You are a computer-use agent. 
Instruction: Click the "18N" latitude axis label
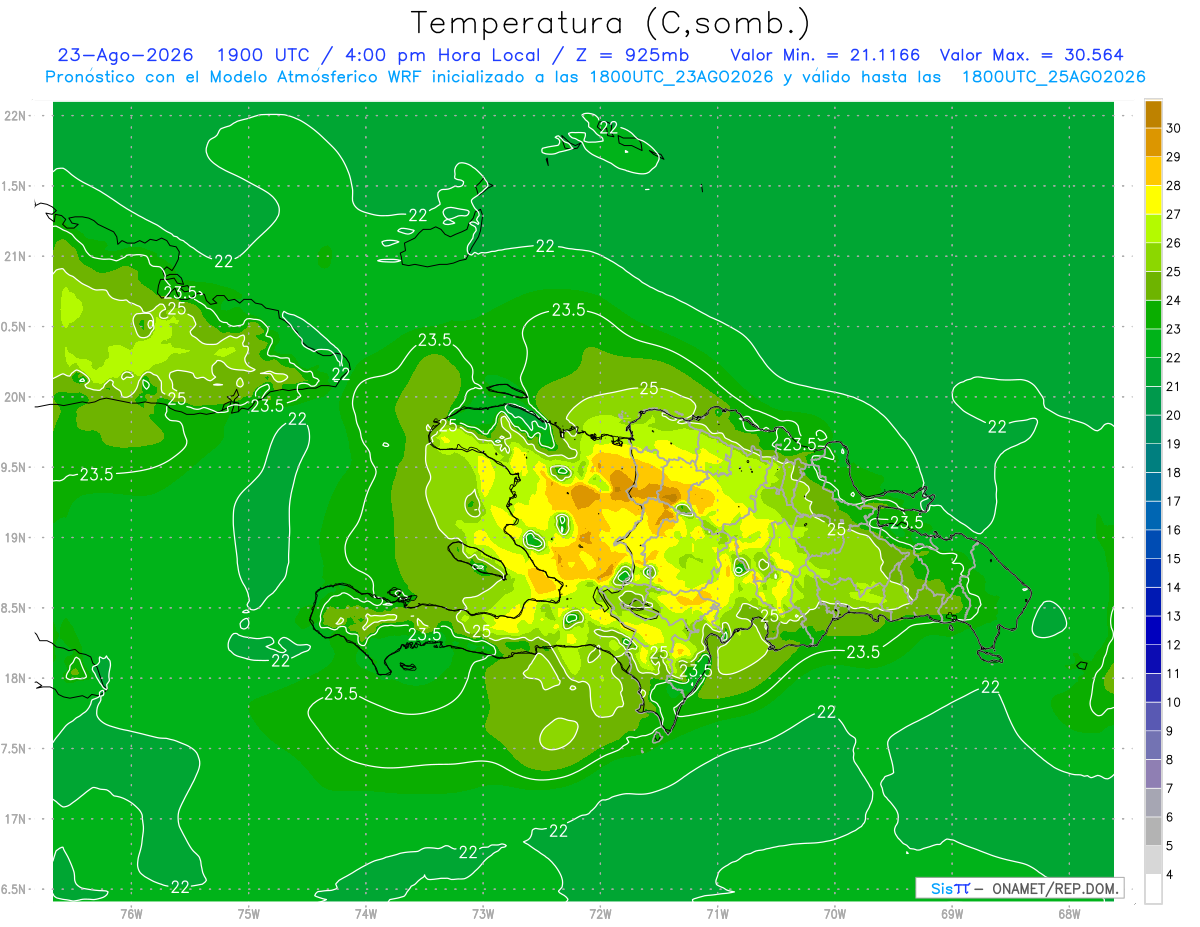(16, 679)
